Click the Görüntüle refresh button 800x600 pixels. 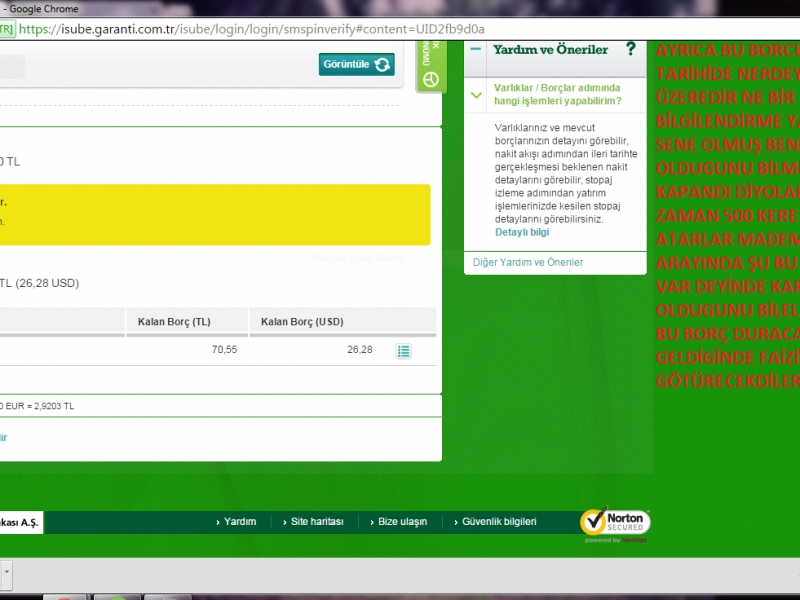pos(356,64)
